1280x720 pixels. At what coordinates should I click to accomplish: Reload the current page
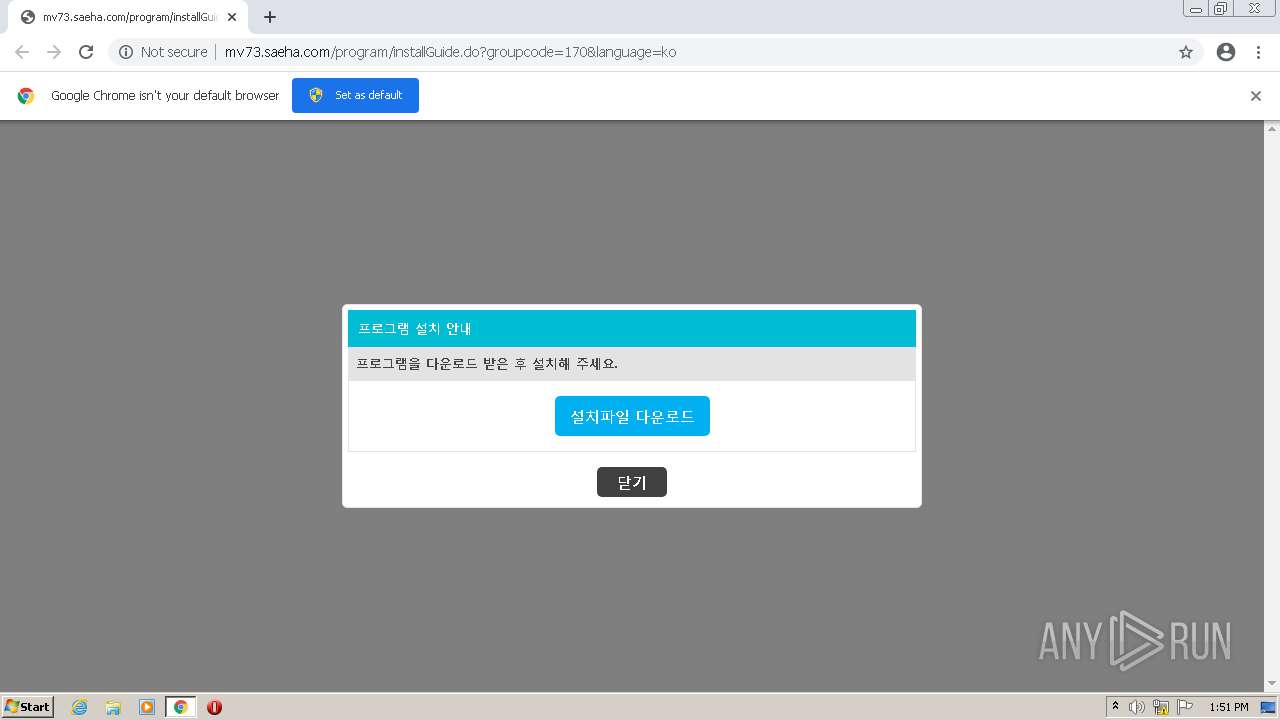[86, 52]
